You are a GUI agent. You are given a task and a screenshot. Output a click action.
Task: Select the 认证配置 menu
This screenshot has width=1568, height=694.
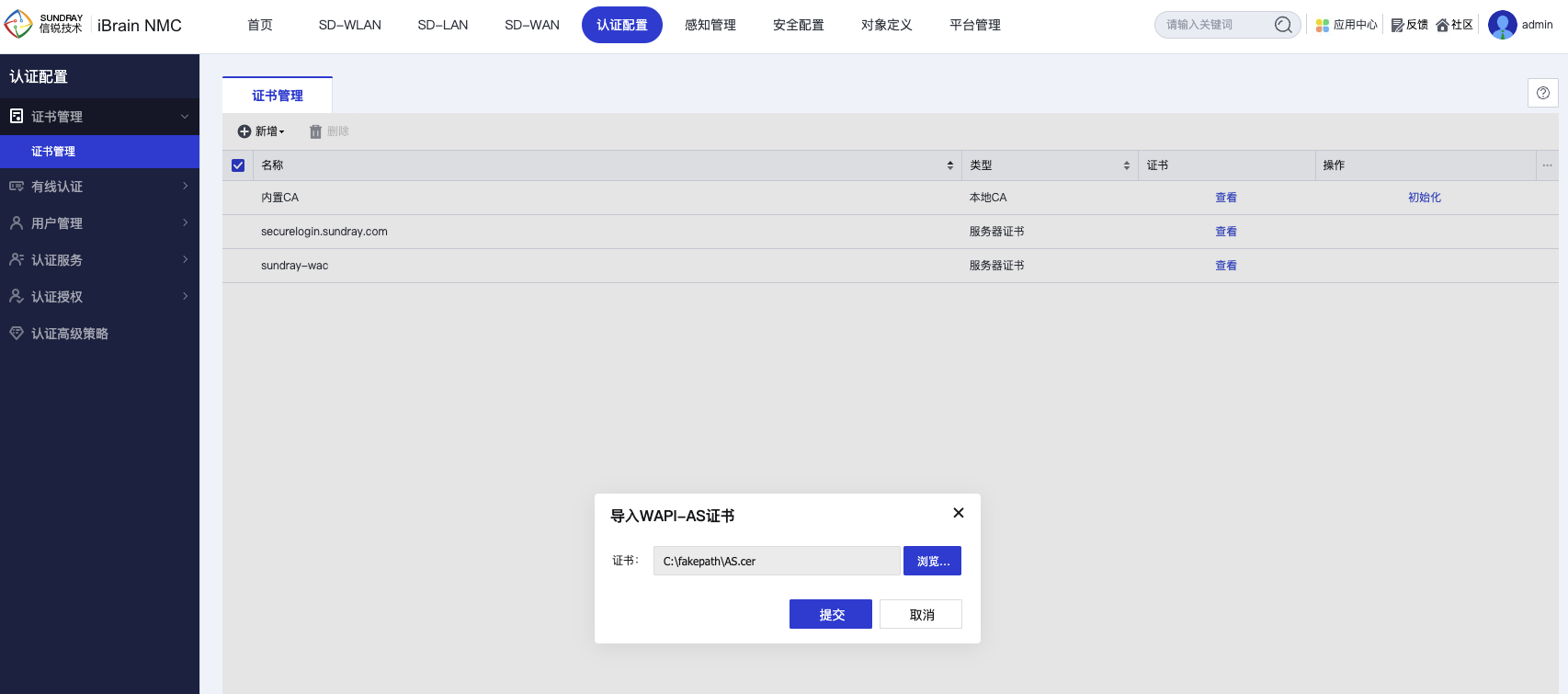pos(622,25)
